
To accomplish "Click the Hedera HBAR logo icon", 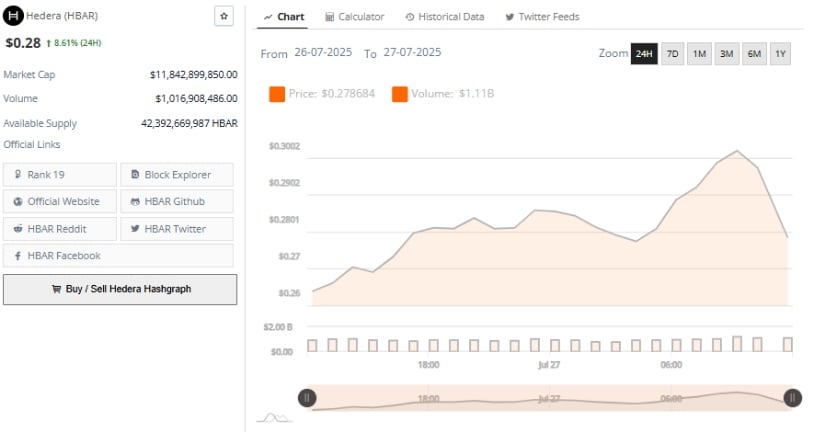I will click(13, 16).
